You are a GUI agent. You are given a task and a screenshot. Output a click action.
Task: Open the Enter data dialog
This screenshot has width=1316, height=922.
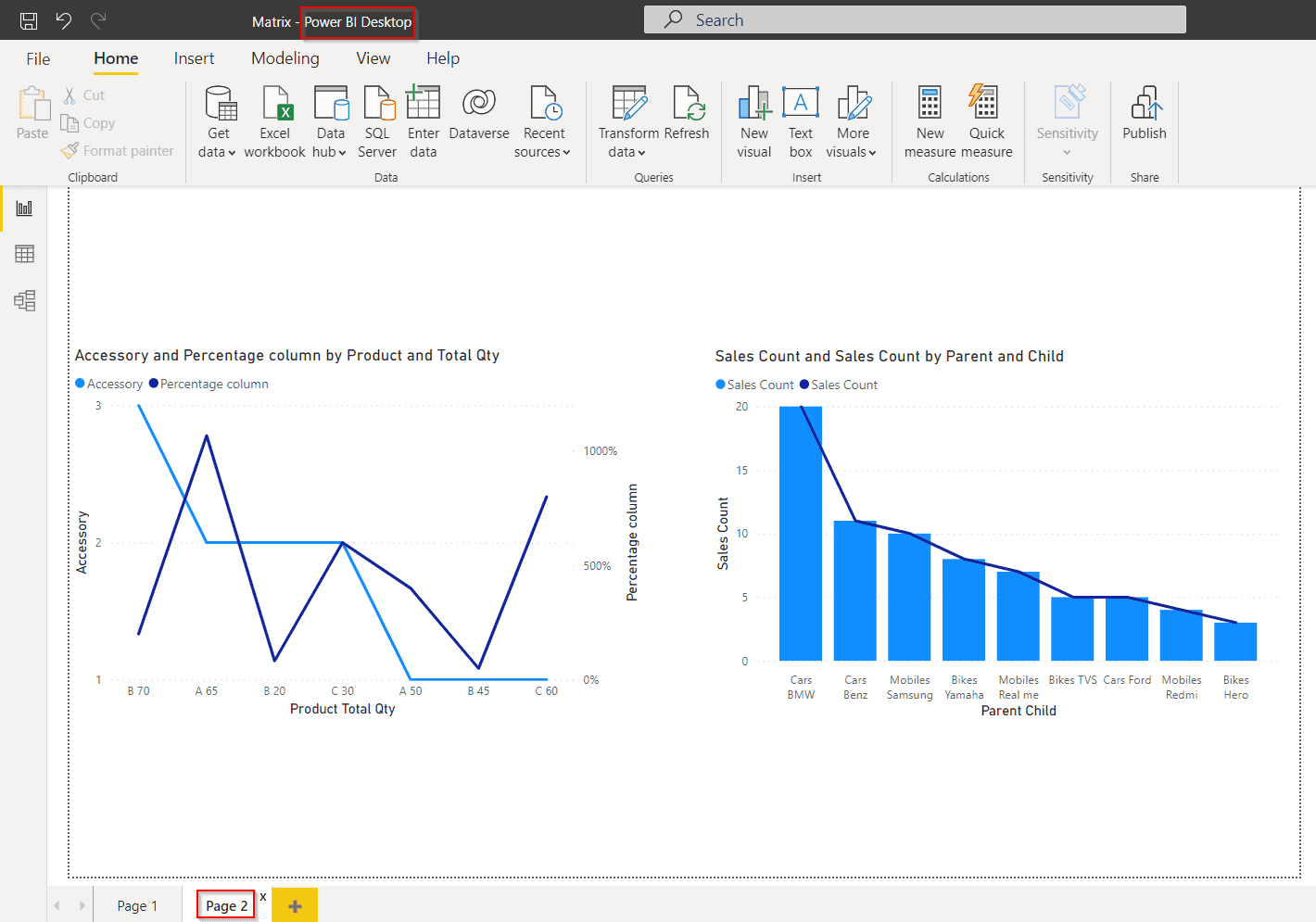(x=423, y=120)
